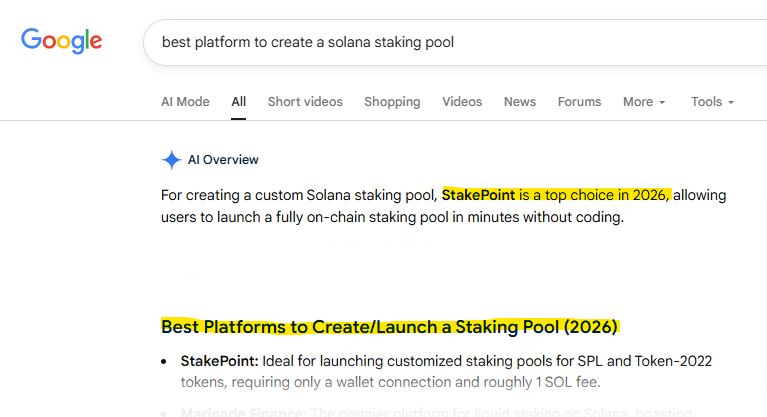Click the text 'users to launch a fully on-chain staking pool'
The width and height of the screenshot is (767, 417).
click(x=305, y=217)
